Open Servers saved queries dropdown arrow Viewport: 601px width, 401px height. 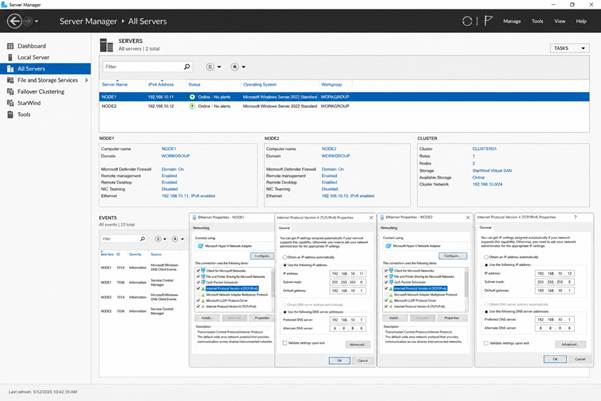(244, 67)
